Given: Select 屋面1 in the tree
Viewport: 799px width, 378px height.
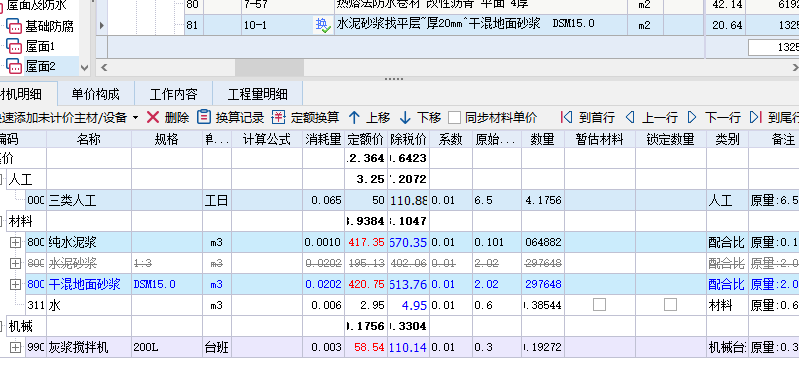Looking at the screenshot, I should click(x=40, y=46).
